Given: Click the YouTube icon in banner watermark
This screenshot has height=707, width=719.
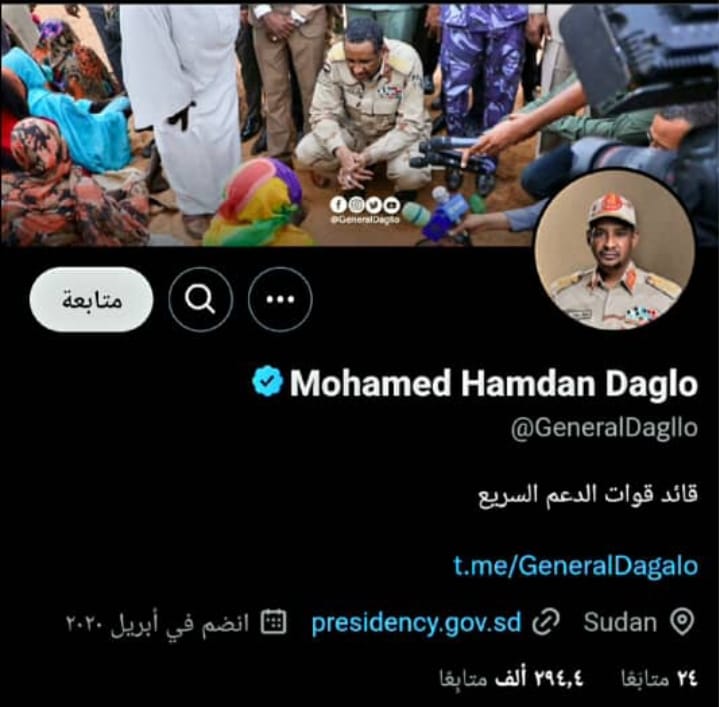Looking at the screenshot, I should tap(392, 205).
